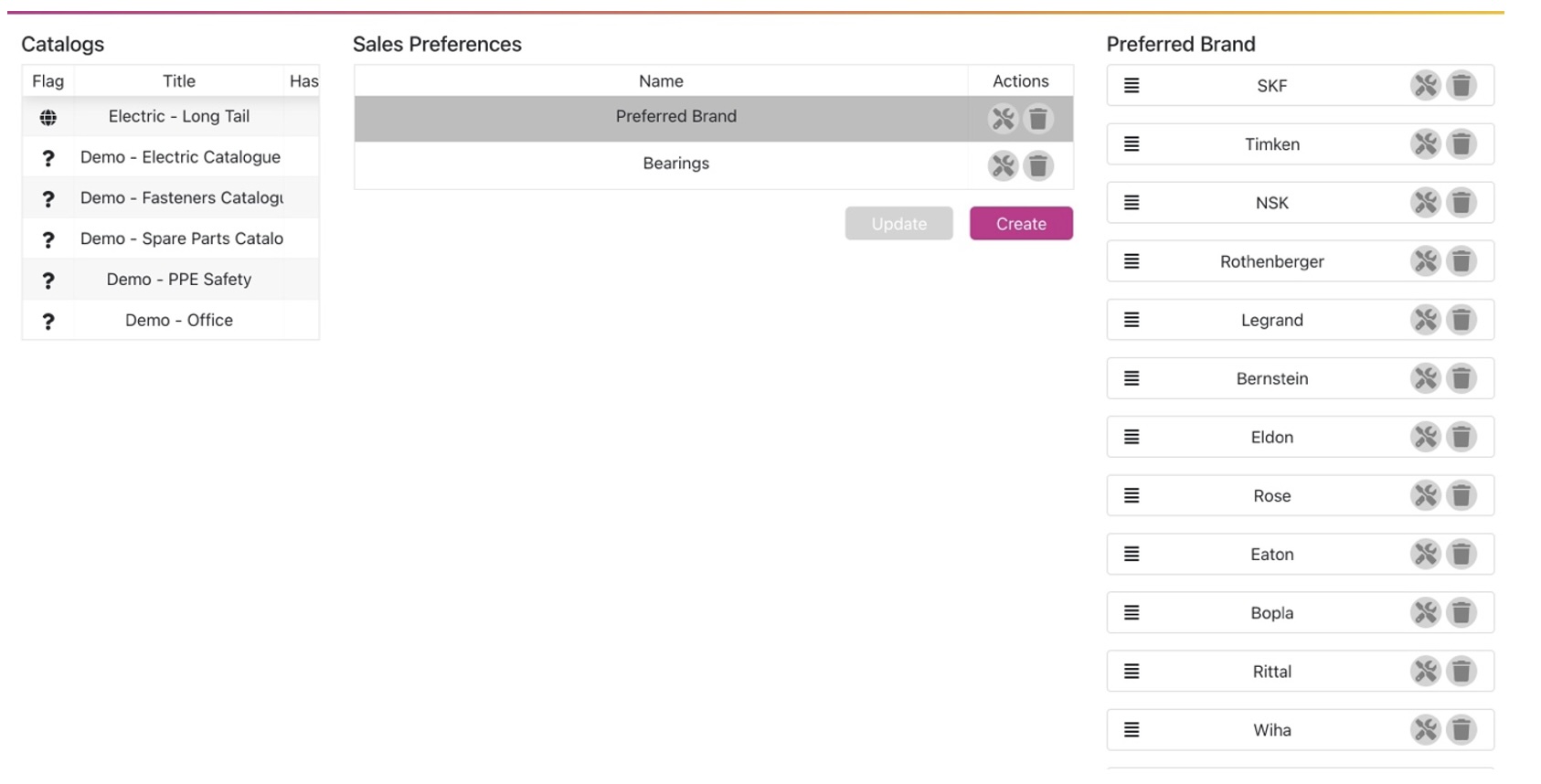
Task: Select the Electric - Long Tail catalog
Action: 171,116
